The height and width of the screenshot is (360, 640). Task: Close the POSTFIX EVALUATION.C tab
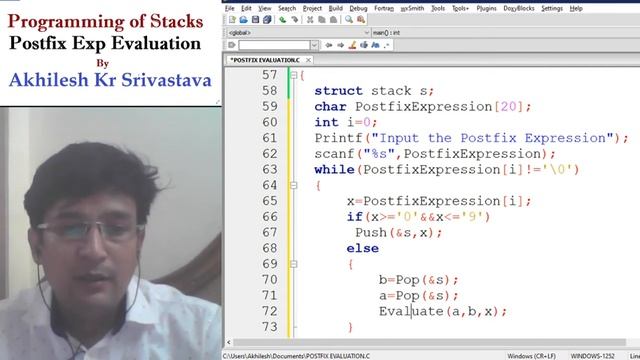(309, 60)
